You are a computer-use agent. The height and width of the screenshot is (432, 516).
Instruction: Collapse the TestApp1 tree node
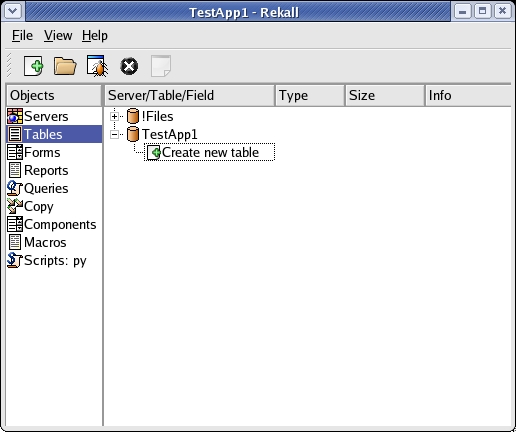[114, 134]
